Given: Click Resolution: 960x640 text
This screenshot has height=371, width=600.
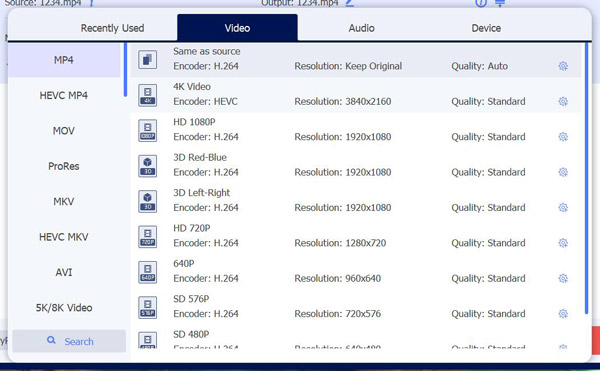Looking at the screenshot, I should pyautogui.click(x=338, y=278).
